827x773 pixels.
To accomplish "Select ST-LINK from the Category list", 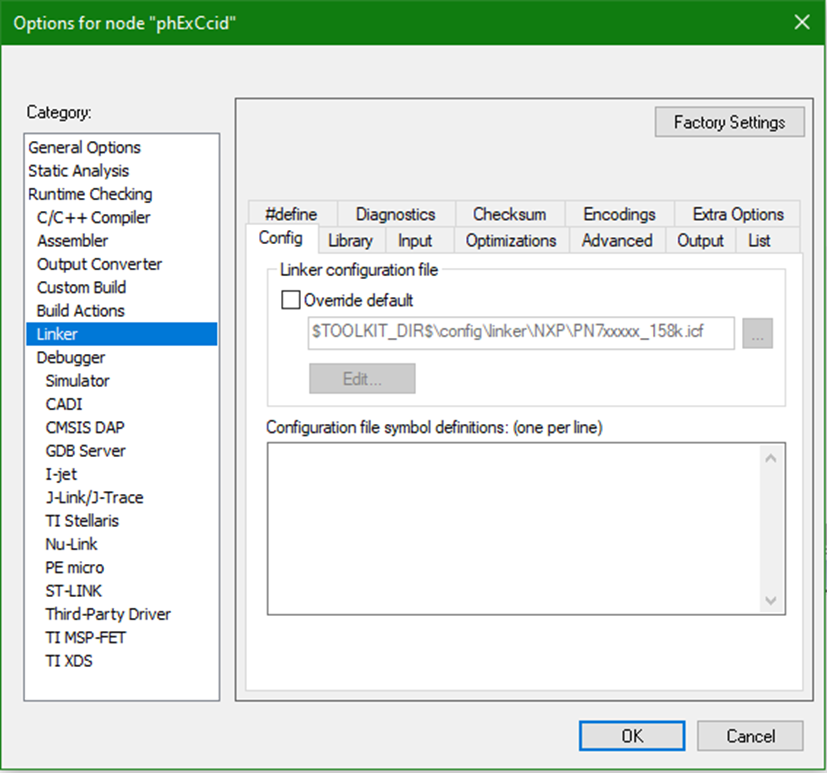I will pos(75,590).
